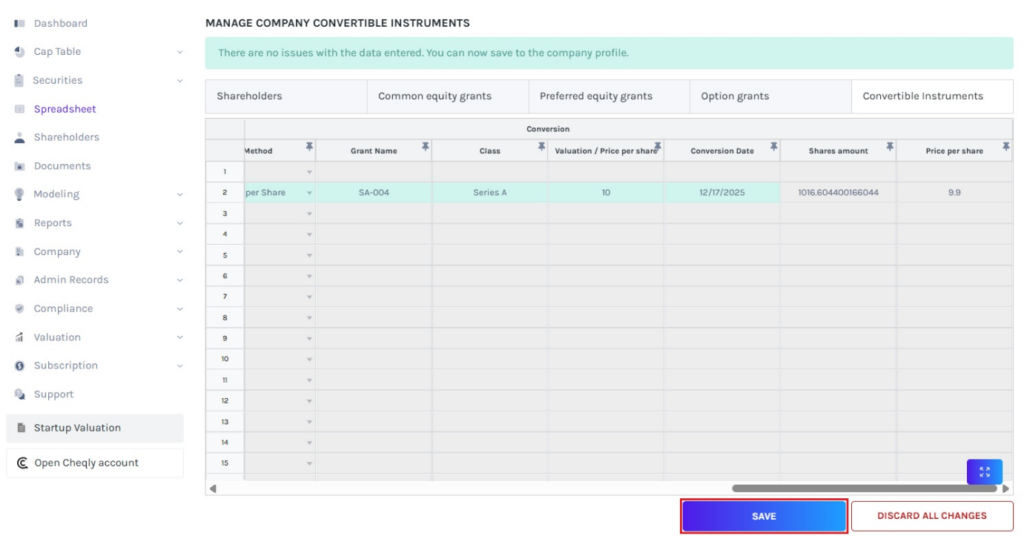This screenshot has height=536, width=1024.
Task: Click the fullscreen expand icon button
Action: 984,472
